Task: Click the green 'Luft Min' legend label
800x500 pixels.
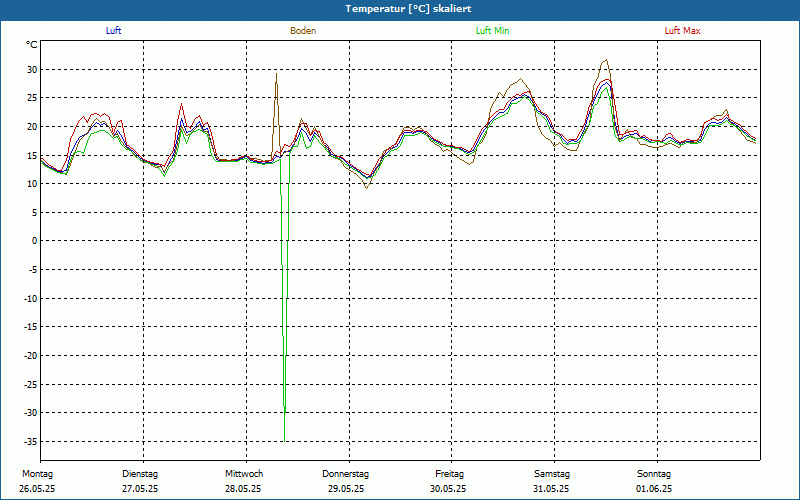Action: [492, 31]
